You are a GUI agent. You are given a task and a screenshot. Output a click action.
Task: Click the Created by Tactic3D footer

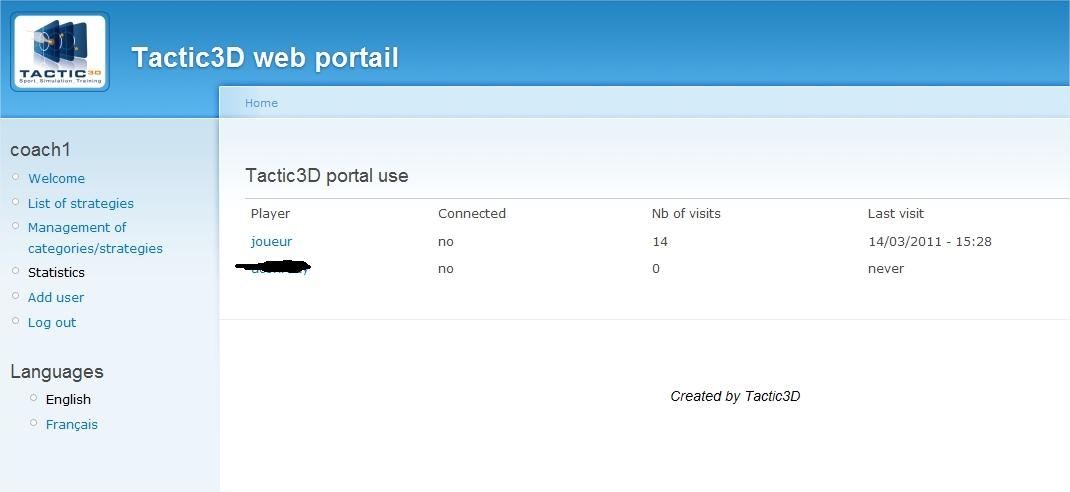coord(735,396)
